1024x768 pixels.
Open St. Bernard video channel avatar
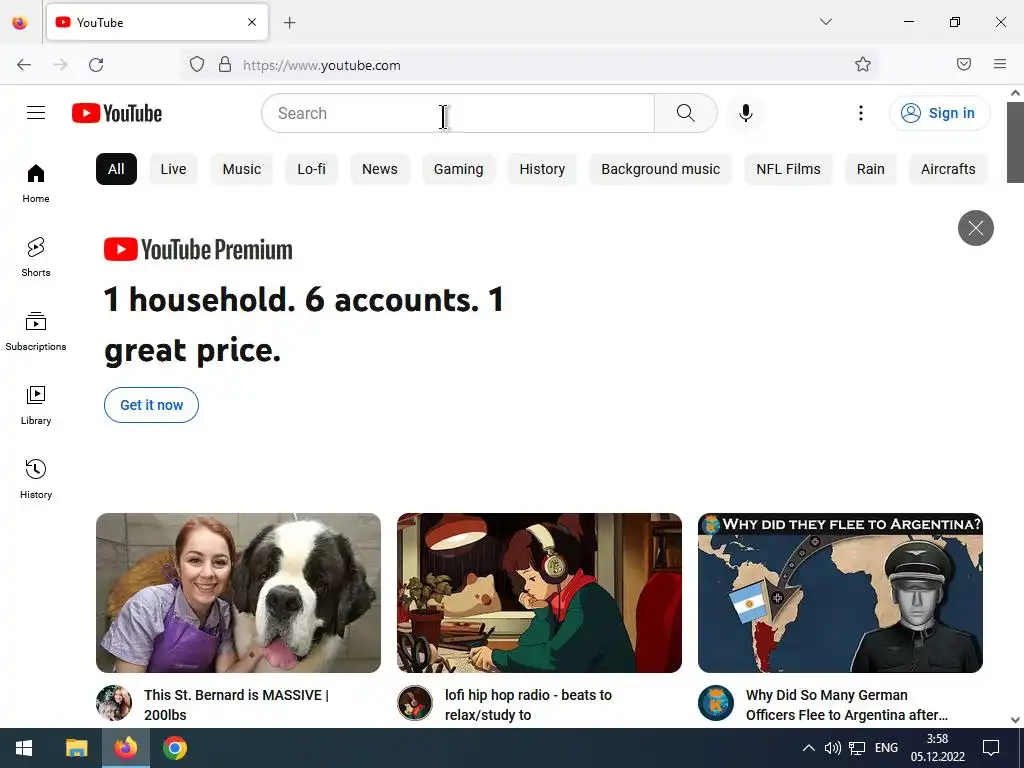tap(114, 703)
